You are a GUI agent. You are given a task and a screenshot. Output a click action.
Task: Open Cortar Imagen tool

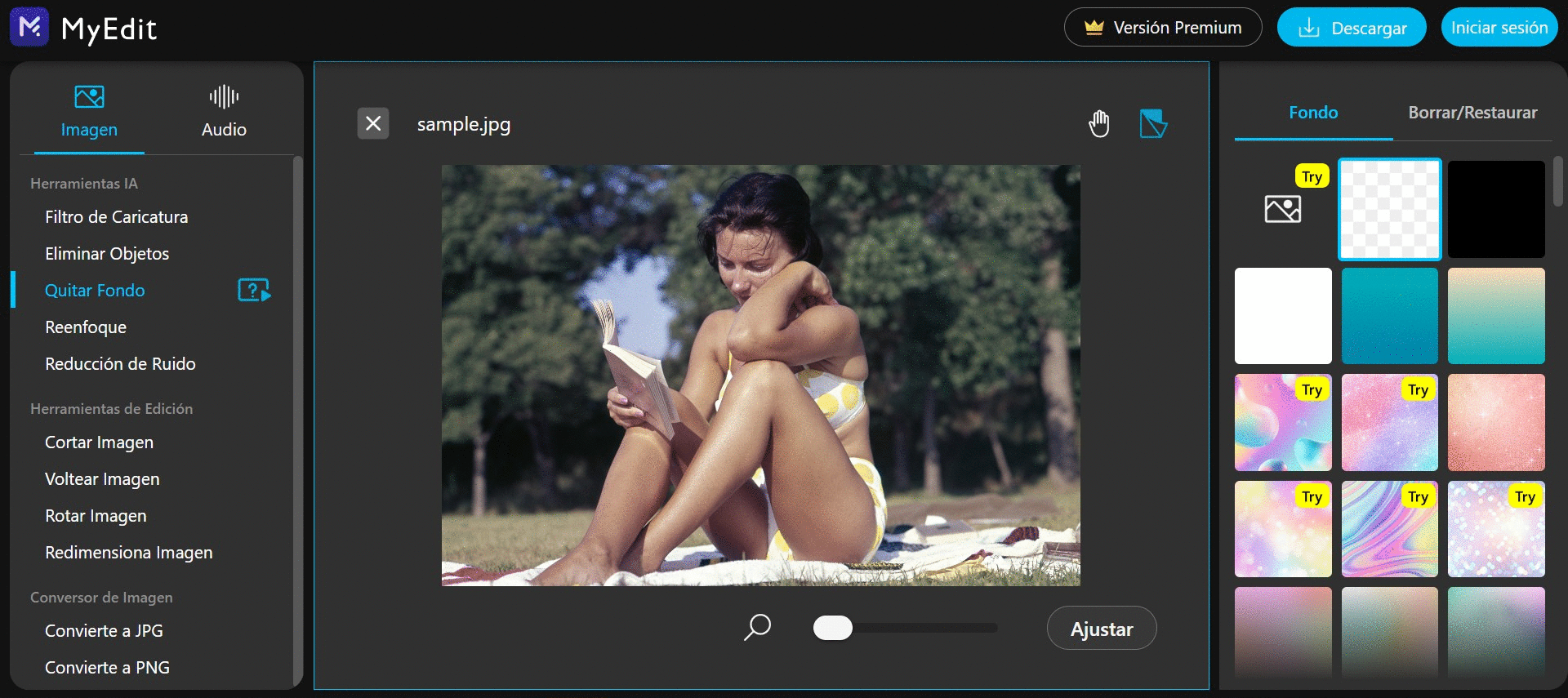point(99,442)
